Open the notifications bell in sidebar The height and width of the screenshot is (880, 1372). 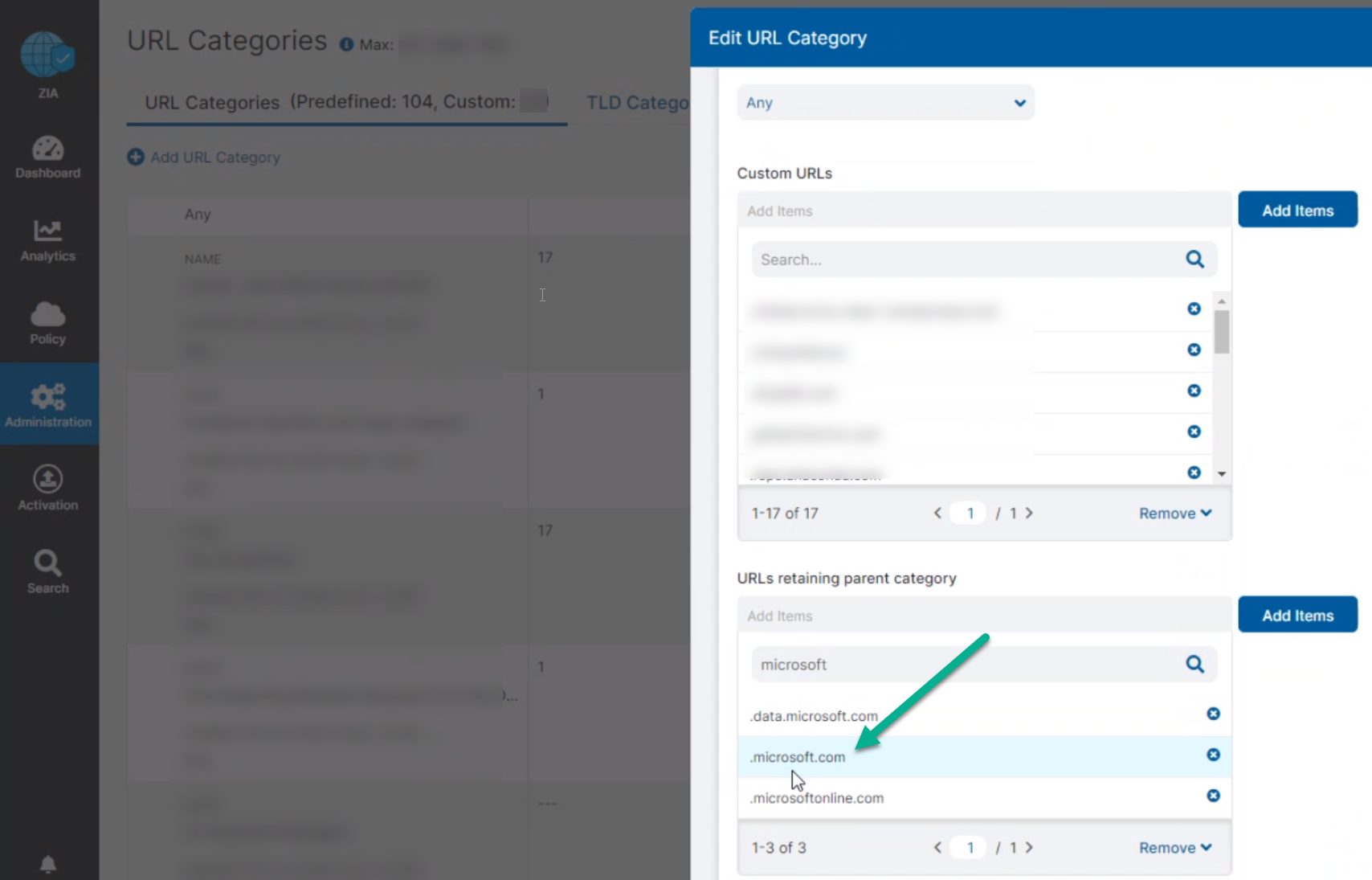point(47,864)
